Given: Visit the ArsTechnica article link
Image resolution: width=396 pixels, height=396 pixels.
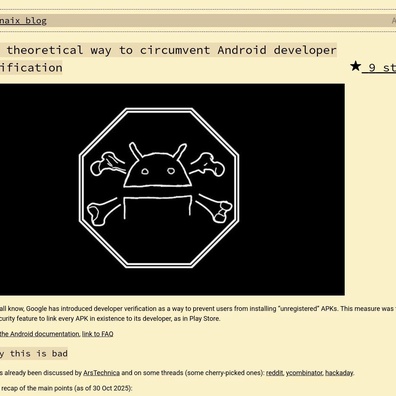Looking at the screenshot, I should coord(101,373).
